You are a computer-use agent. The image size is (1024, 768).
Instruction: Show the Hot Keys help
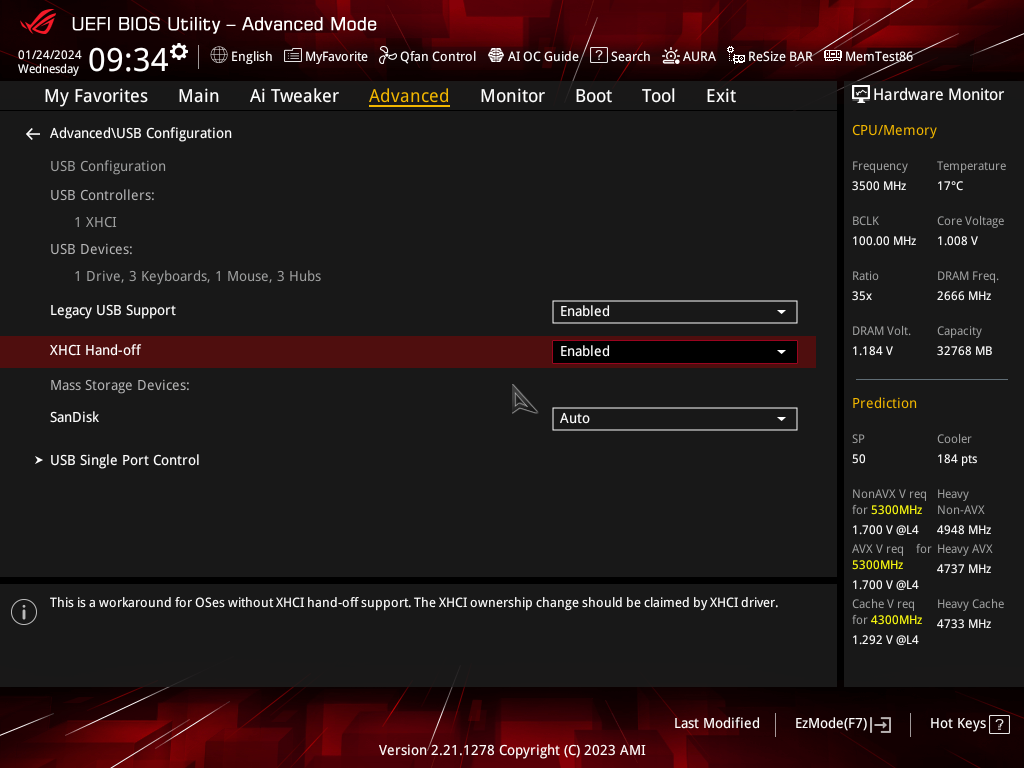tap(969, 723)
